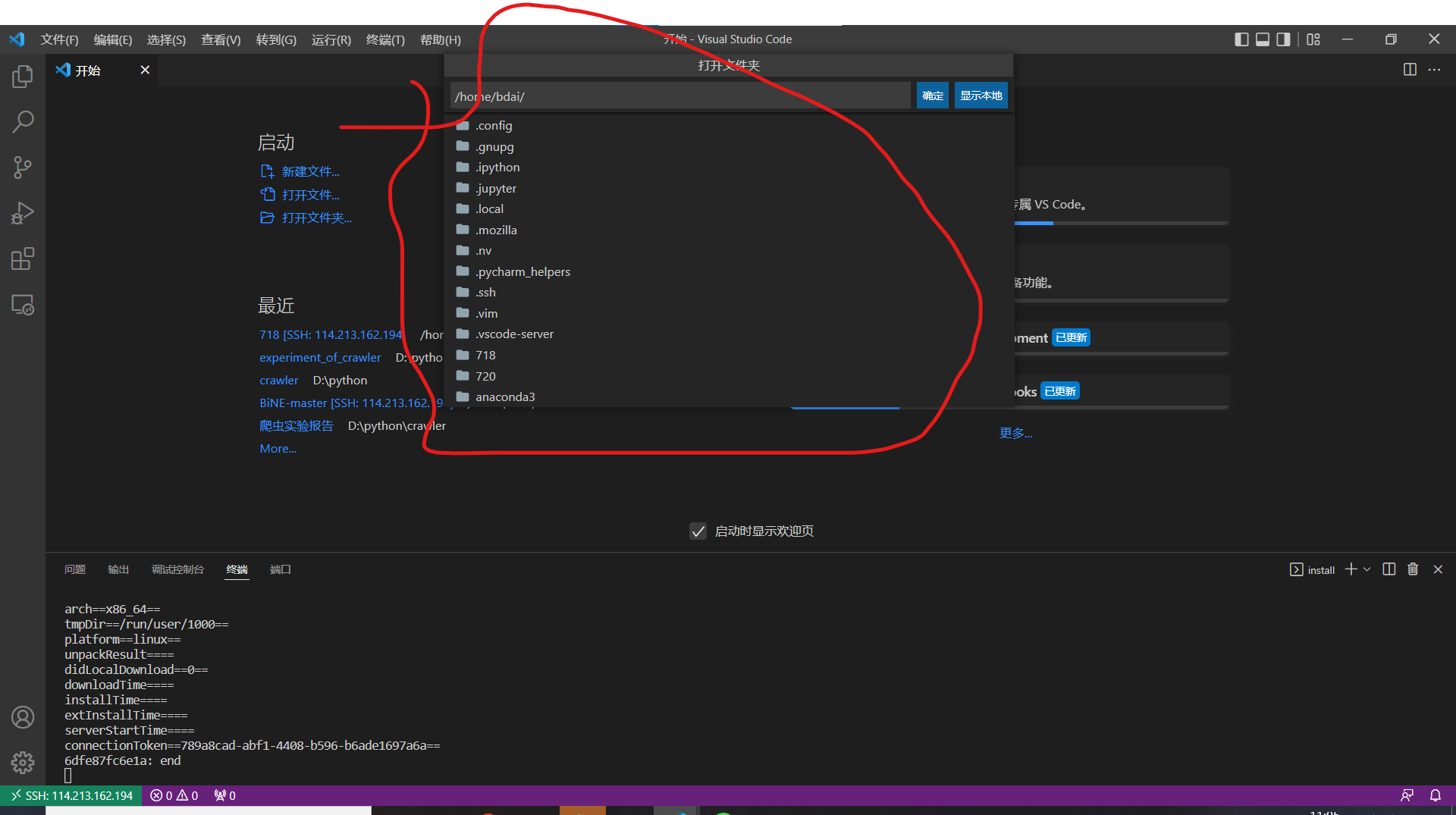Image resolution: width=1456 pixels, height=815 pixels.
Task: Toggle secondary side bar layout icon
Action: [x=1283, y=39]
